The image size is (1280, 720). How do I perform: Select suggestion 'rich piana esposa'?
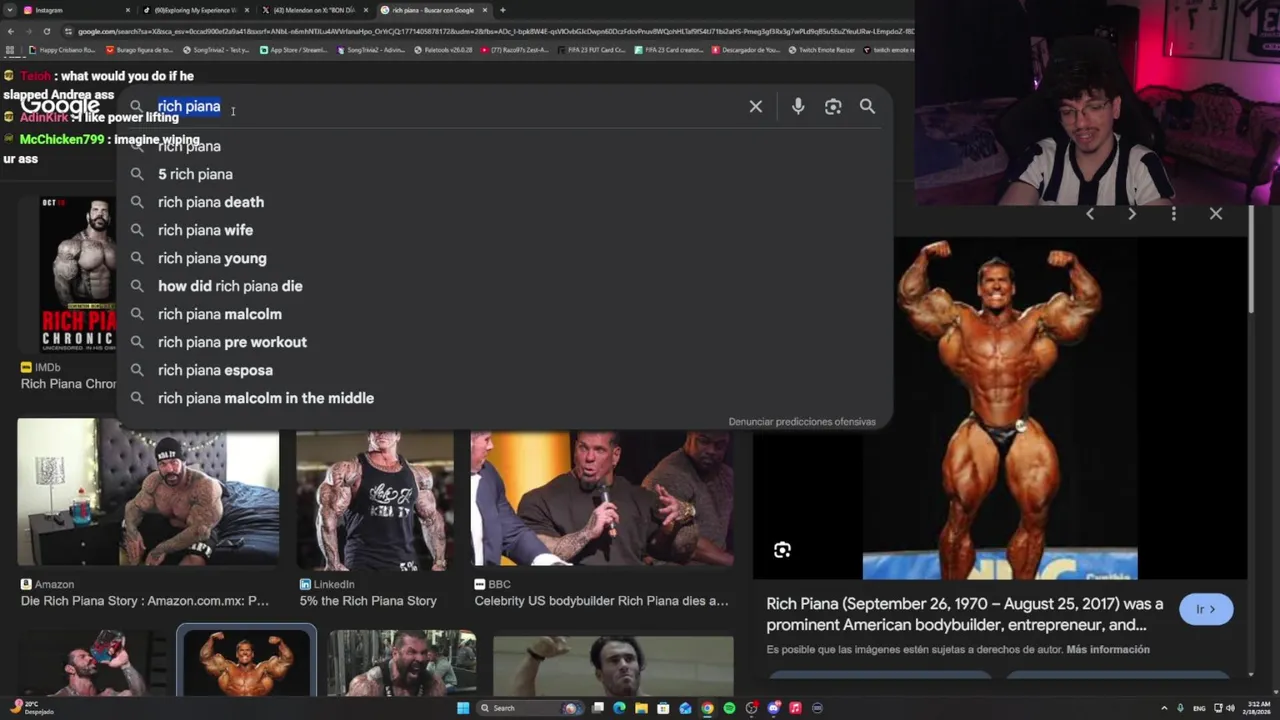coord(505,370)
